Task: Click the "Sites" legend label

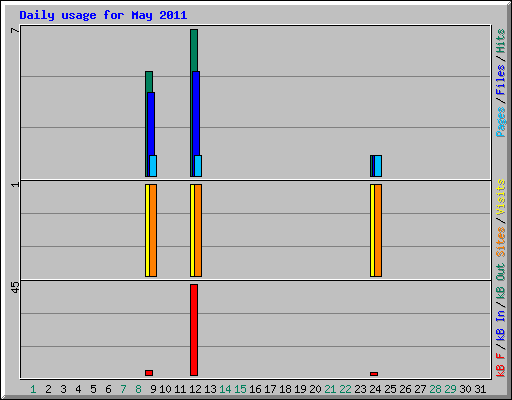Action: [501, 242]
